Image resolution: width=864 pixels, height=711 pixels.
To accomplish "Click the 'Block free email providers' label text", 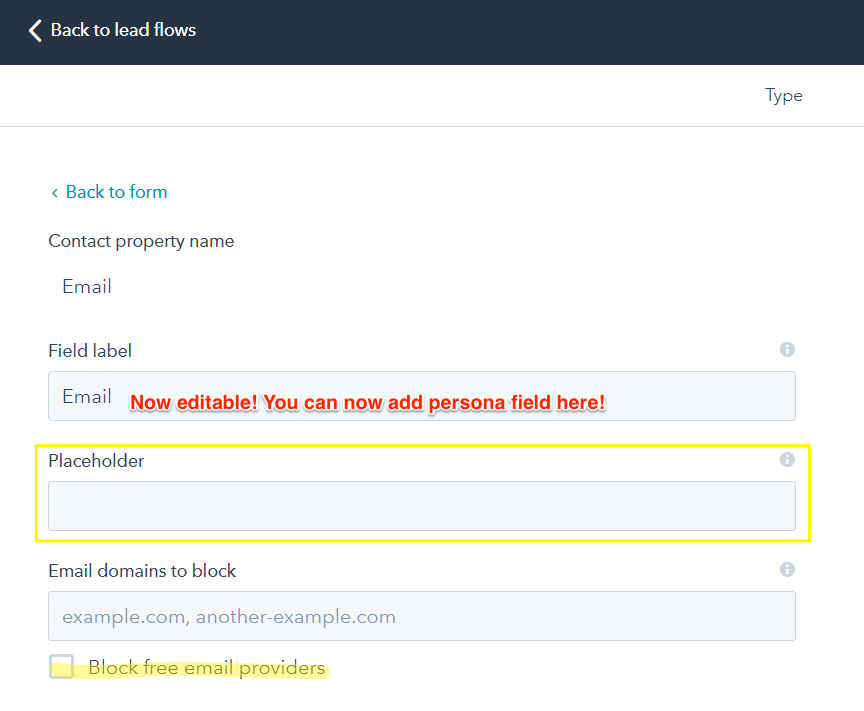I will coord(206,668).
